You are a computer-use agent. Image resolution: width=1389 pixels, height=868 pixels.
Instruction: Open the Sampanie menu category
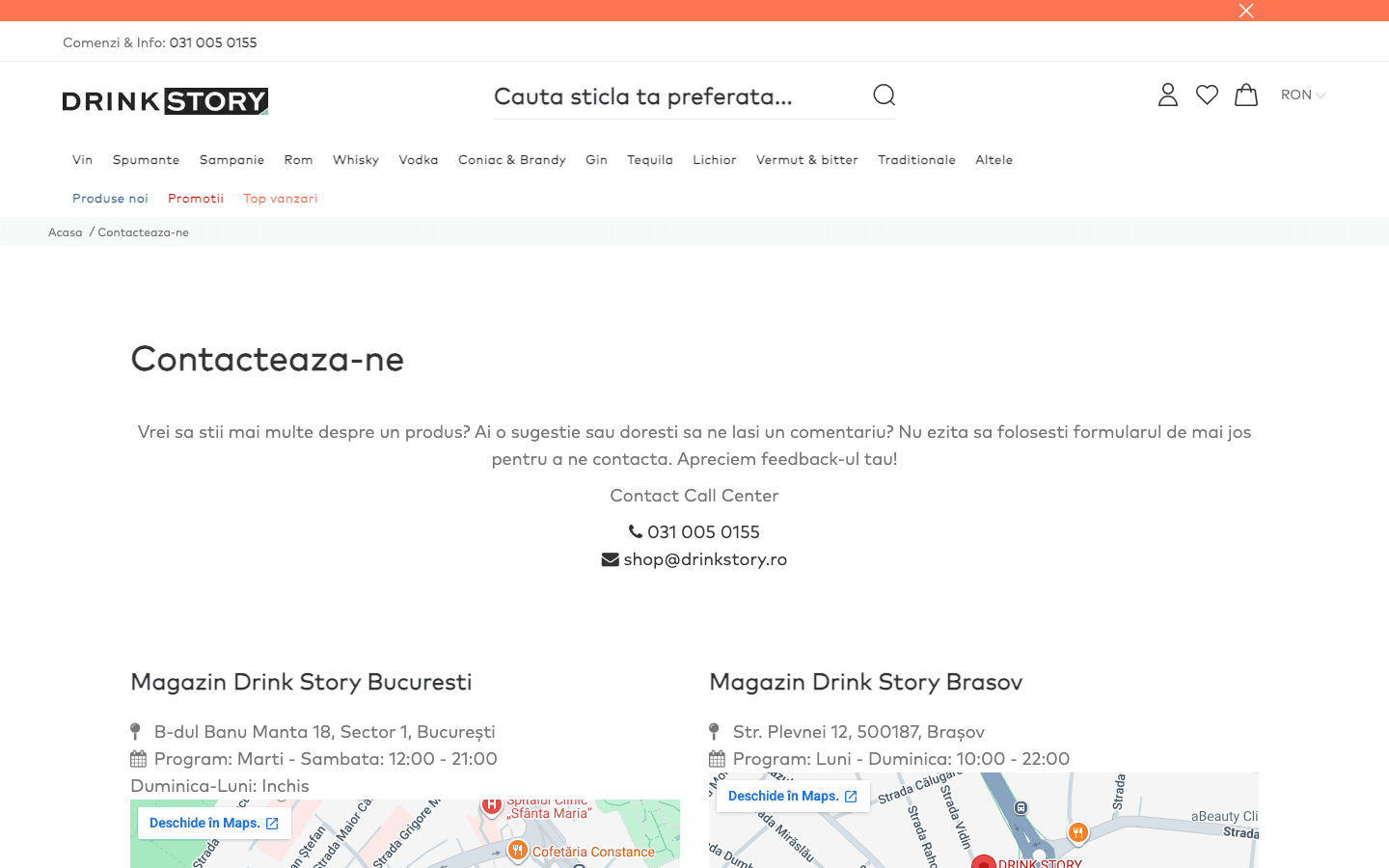(x=231, y=160)
